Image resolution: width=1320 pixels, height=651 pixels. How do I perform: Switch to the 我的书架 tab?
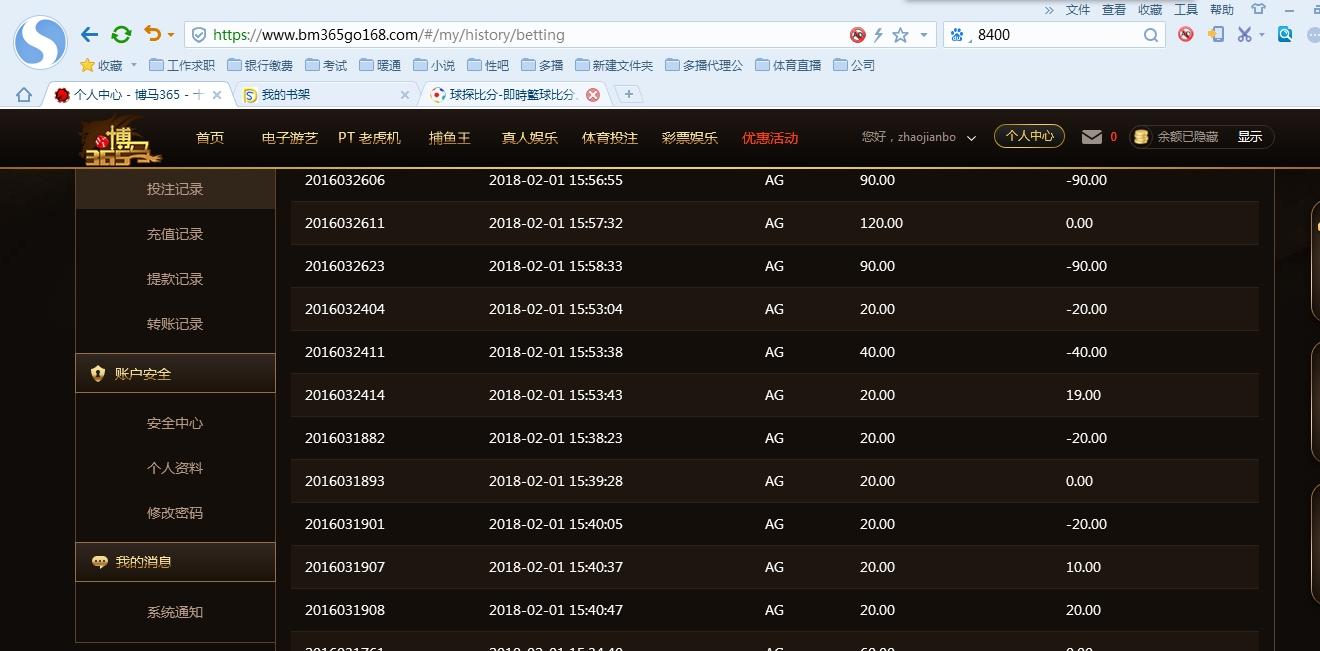pos(283,96)
